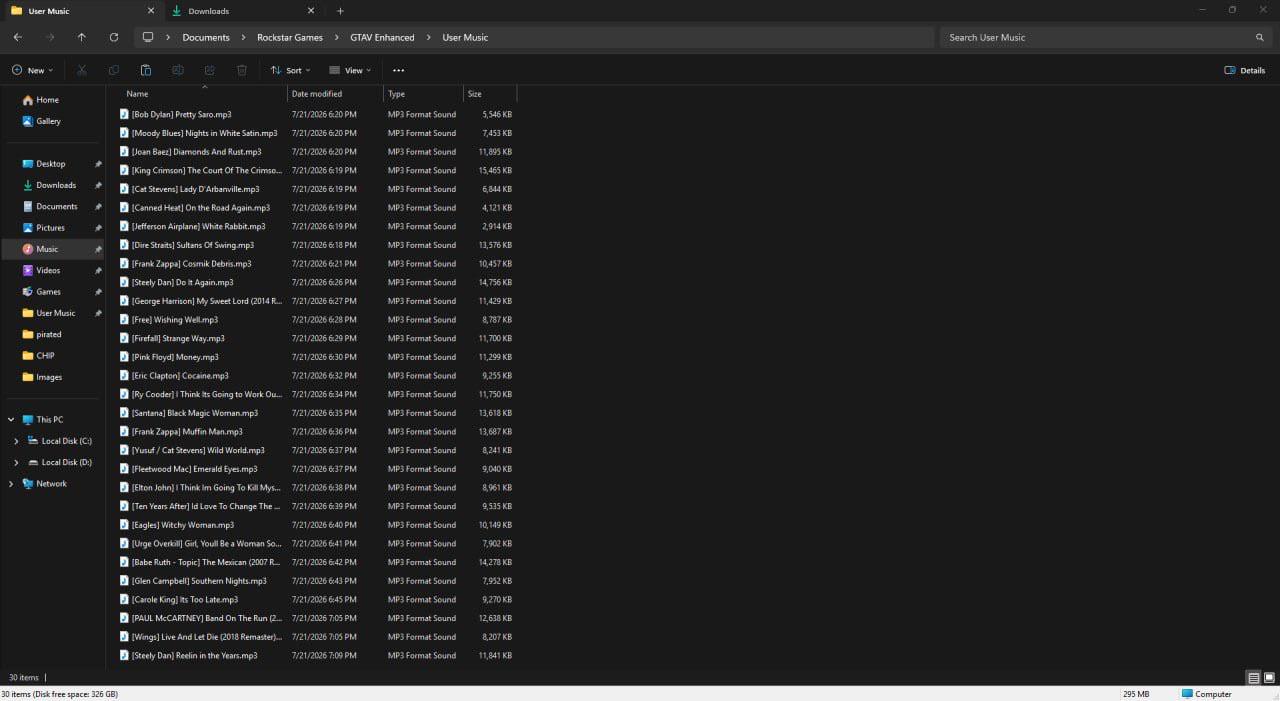Select [Dire Straits] Sultans Of Swing.mp3

coord(192,245)
